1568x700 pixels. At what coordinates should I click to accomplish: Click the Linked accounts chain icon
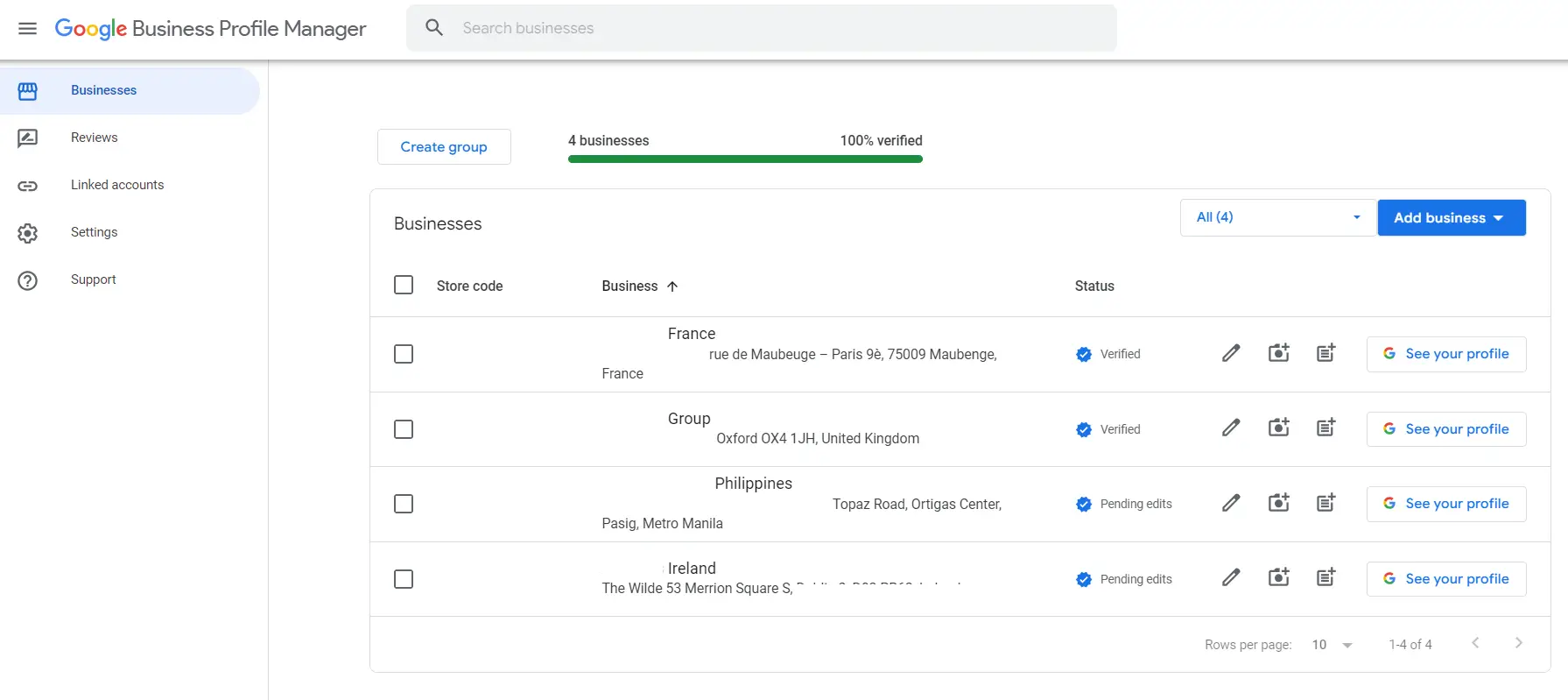[28, 186]
